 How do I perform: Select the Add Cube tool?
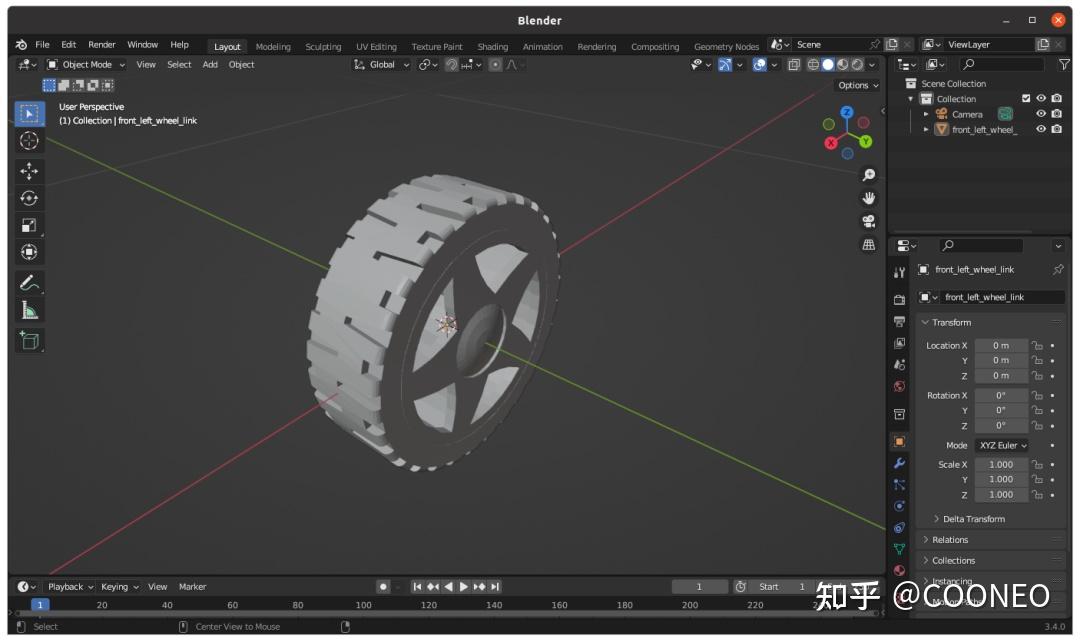[29, 340]
